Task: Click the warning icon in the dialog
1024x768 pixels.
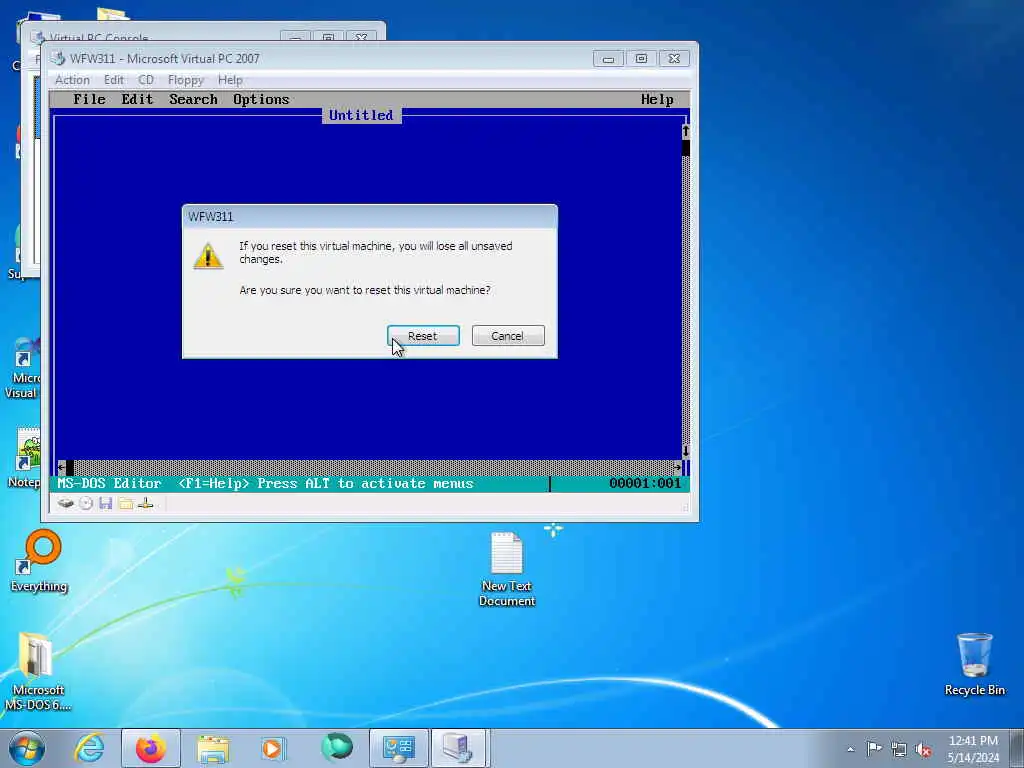Action: [x=208, y=256]
